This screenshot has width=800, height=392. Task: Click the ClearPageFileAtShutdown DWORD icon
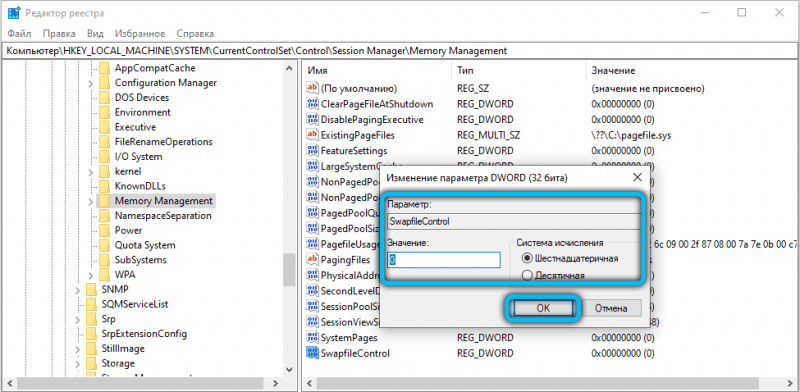point(312,104)
